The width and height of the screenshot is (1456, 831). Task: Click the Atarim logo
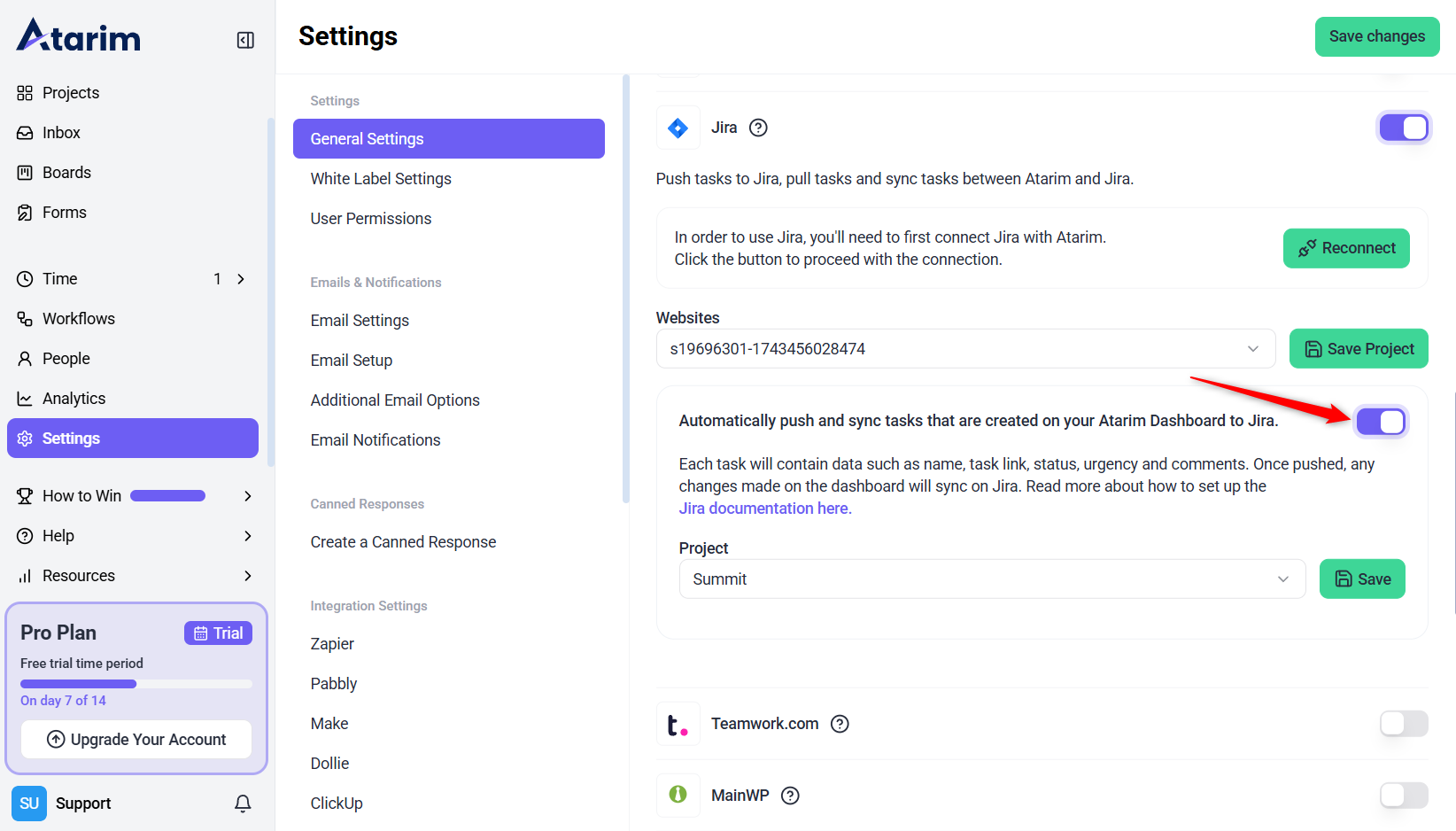tap(79, 36)
